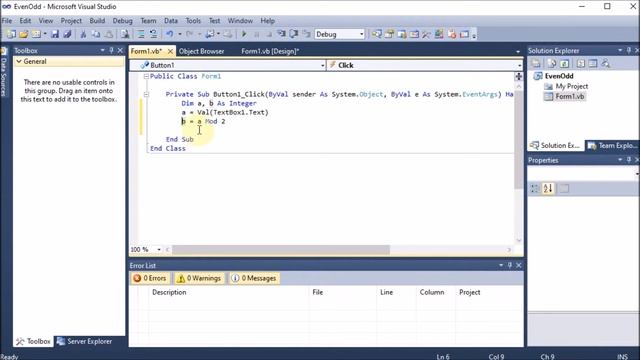This screenshot has height=360, width=640.
Task: Start debugging with the play icon
Action: [x=244, y=34]
